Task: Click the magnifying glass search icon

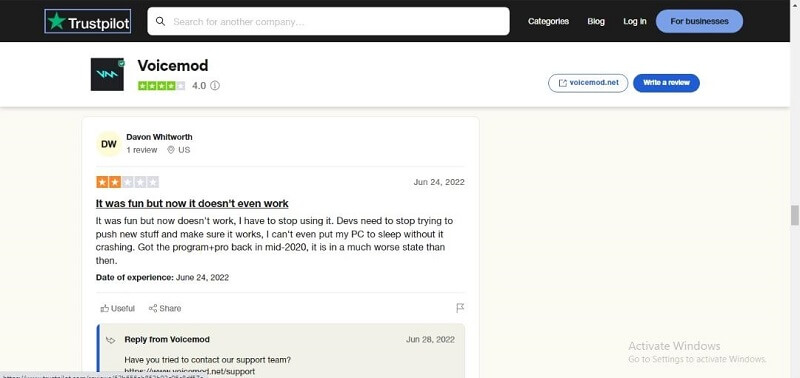Action: coord(160,21)
